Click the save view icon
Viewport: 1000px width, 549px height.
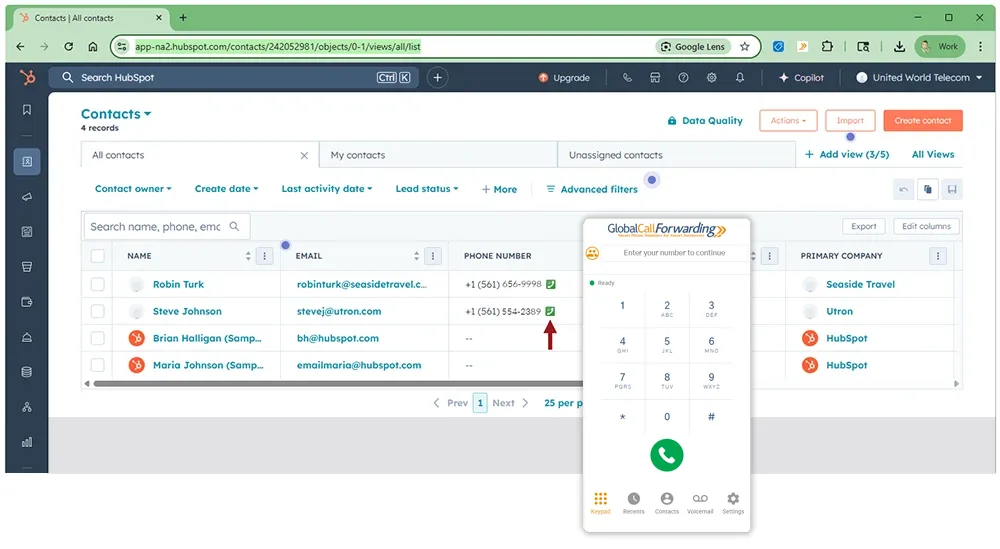[x=952, y=189]
